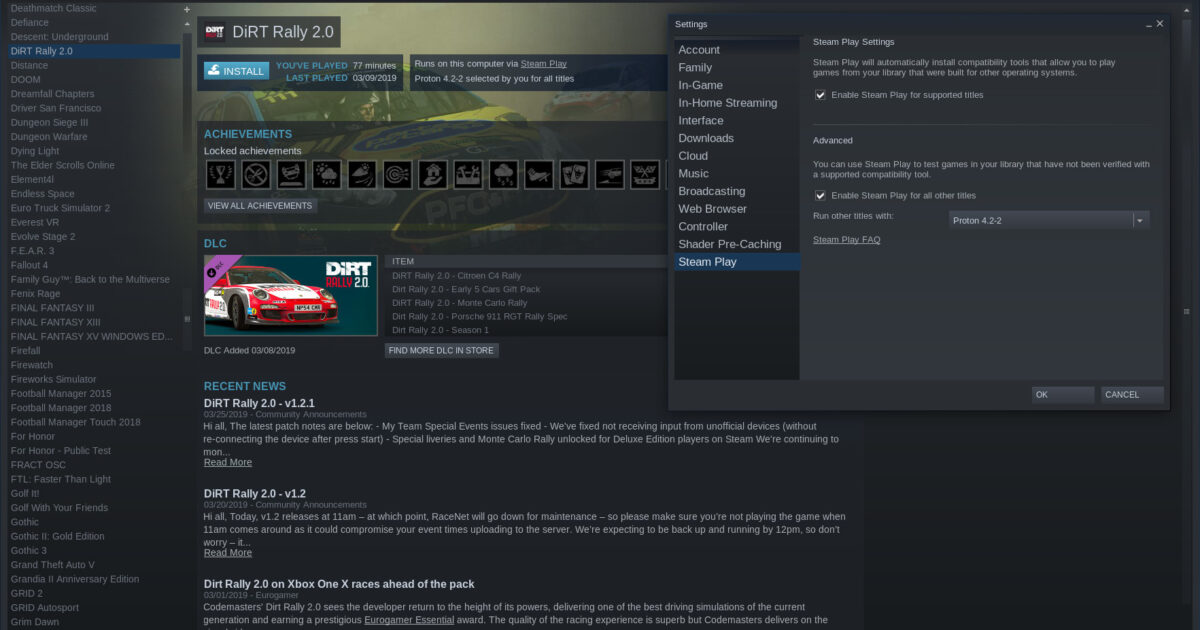This screenshot has height=630, width=1200.
Task: Select the Early 5 Cars Gift Pack DLC
Action: tap(466, 289)
